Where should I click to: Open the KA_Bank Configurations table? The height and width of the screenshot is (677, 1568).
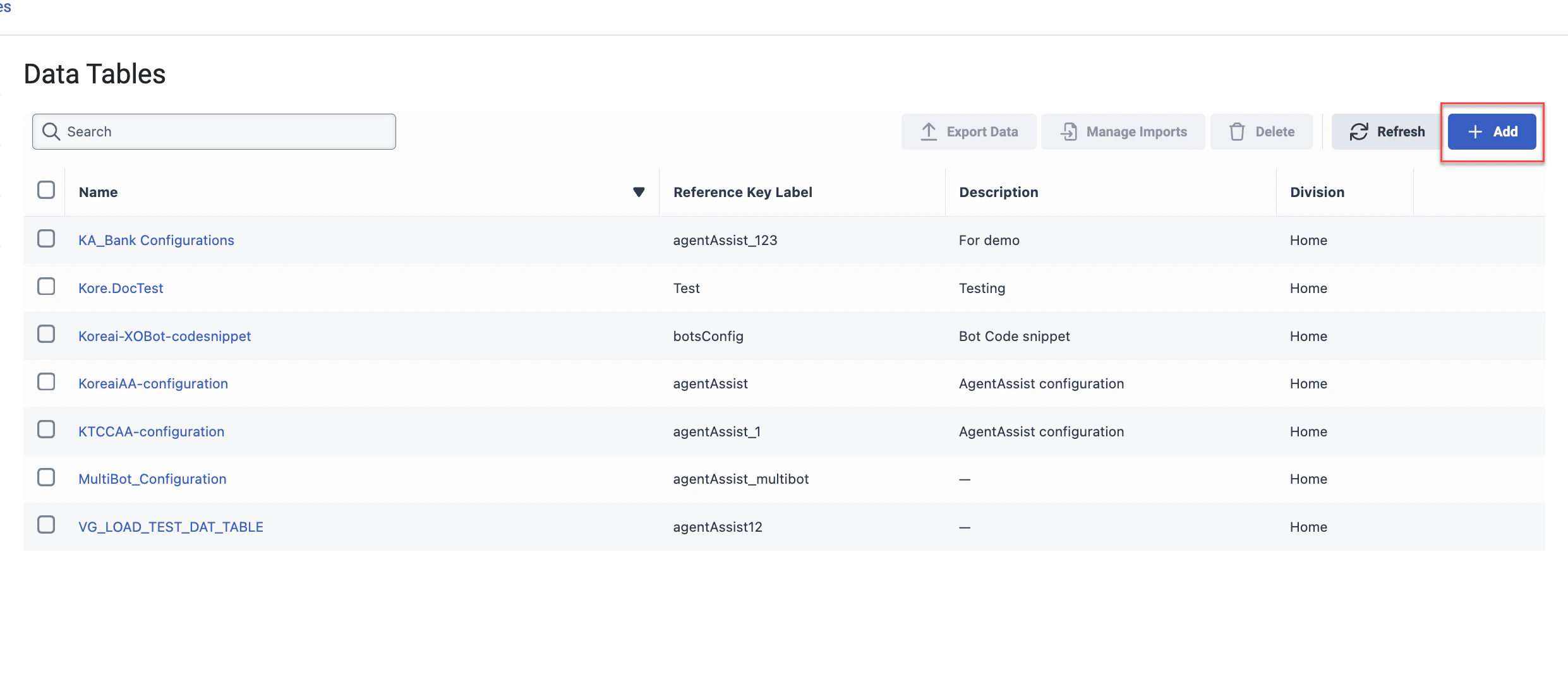(155, 240)
